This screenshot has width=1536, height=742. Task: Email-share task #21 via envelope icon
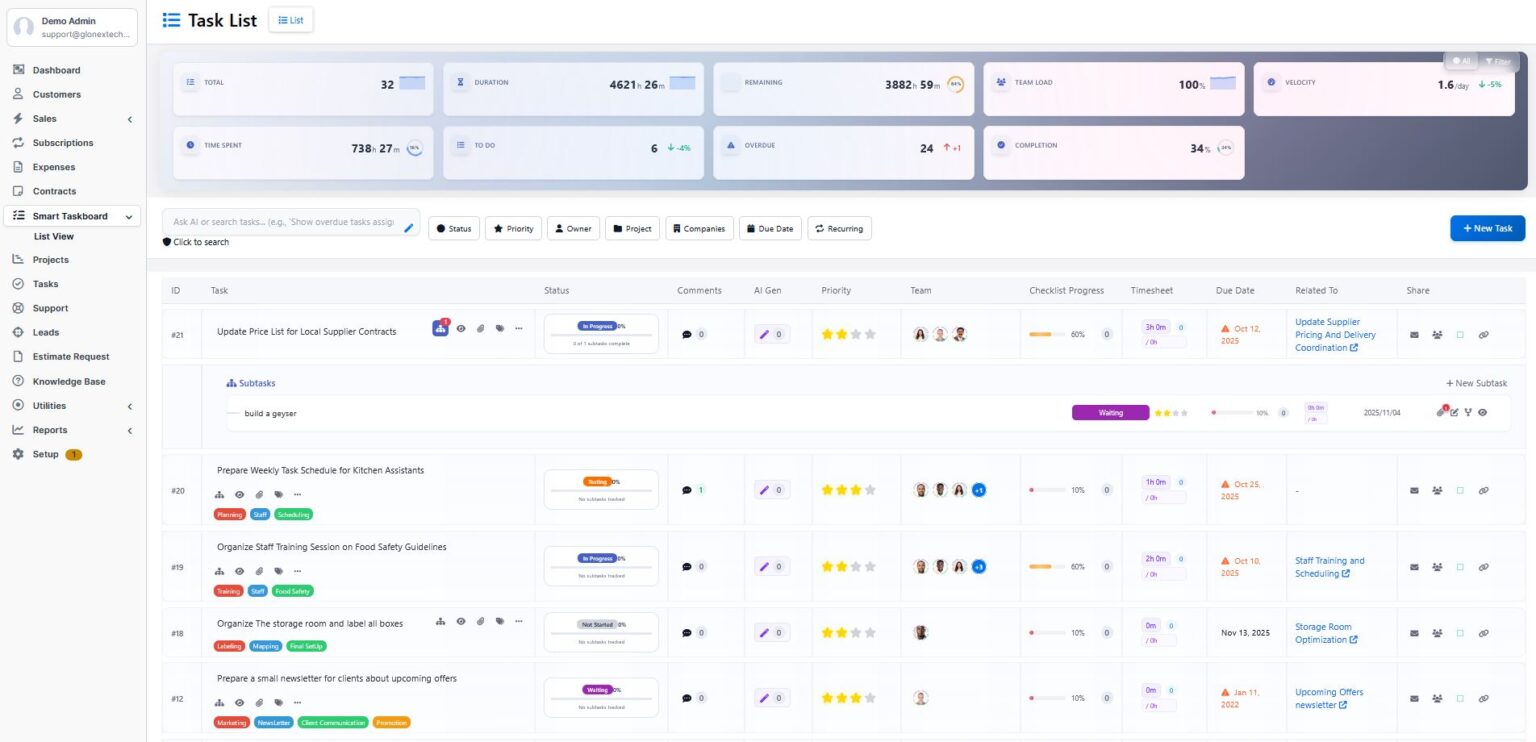pyautogui.click(x=1414, y=335)
